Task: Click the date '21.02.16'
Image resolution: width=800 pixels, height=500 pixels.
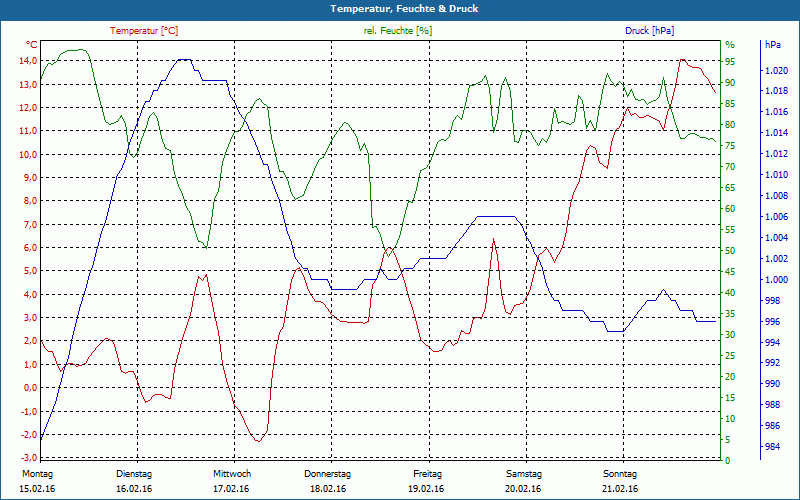Action: [x=620, y=489]
